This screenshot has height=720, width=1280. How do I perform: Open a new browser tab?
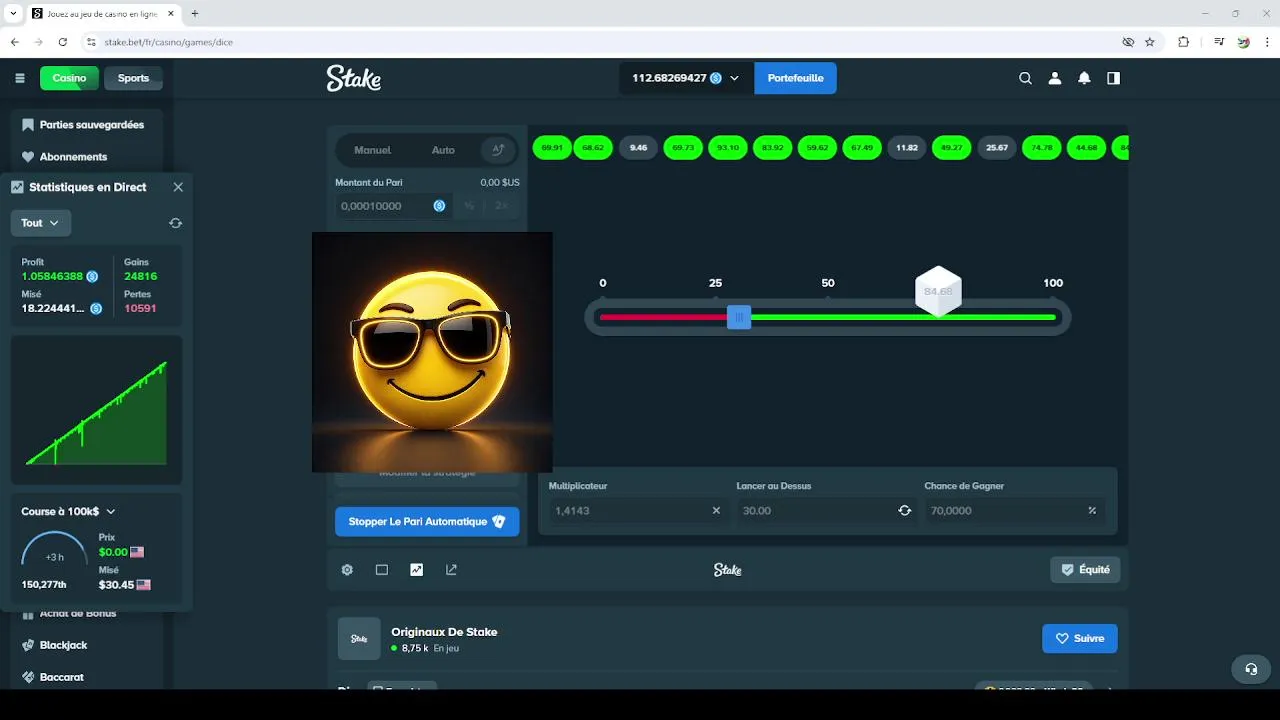tap(195, 13)
